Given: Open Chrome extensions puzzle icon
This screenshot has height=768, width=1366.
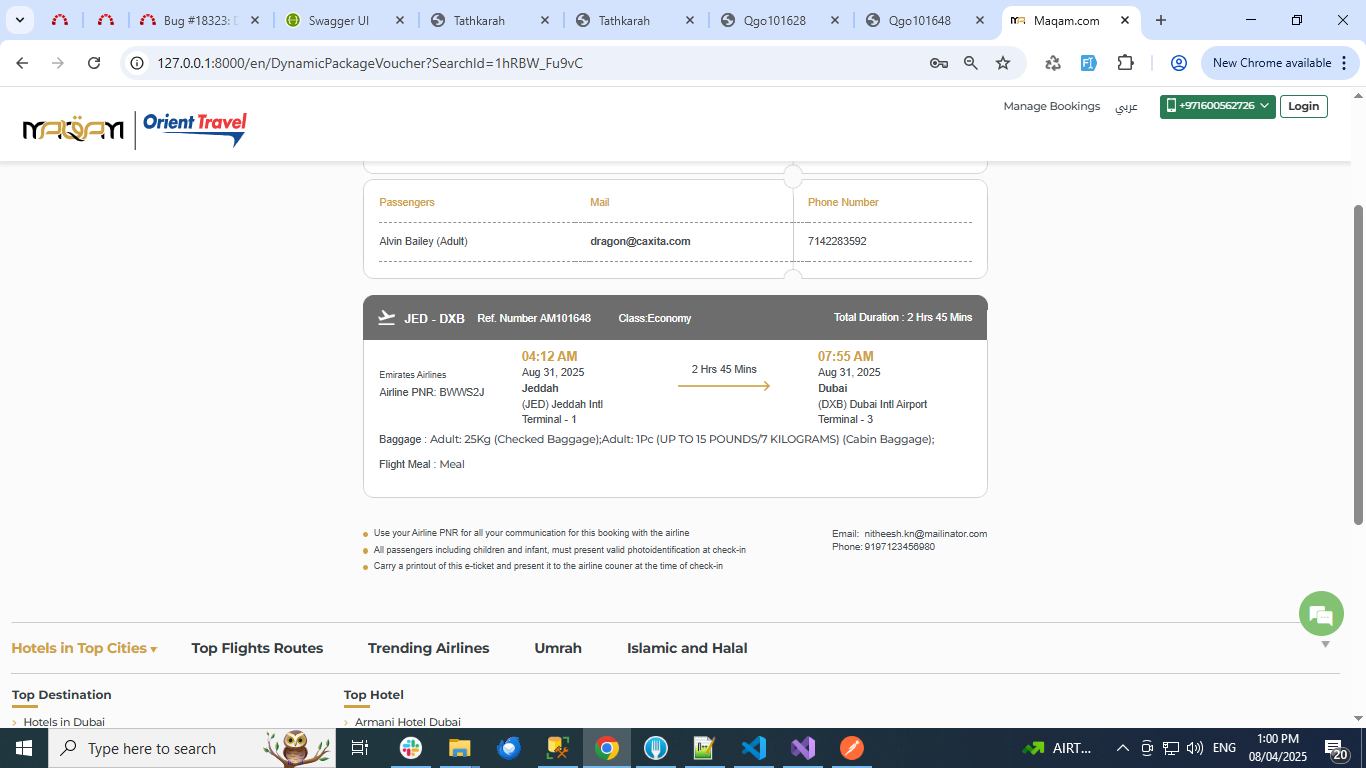Looking at the screenshot, I should coord(1125,63).
